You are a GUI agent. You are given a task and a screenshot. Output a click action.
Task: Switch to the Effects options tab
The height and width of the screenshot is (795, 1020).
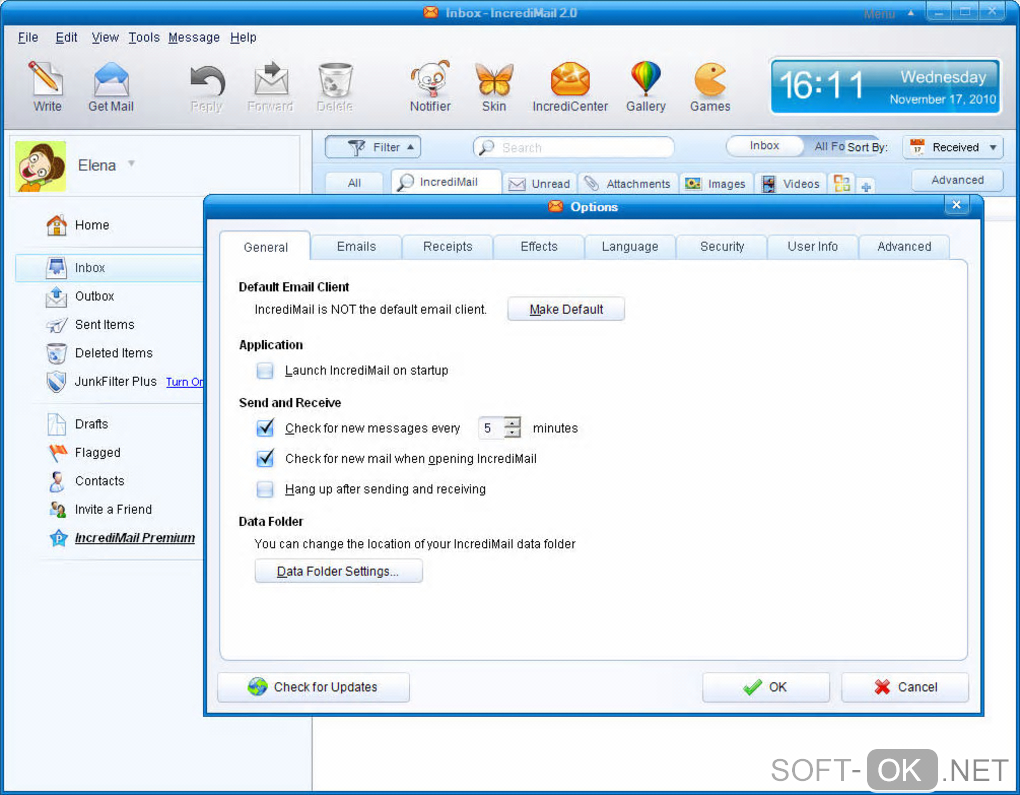[x=539, y=247]
